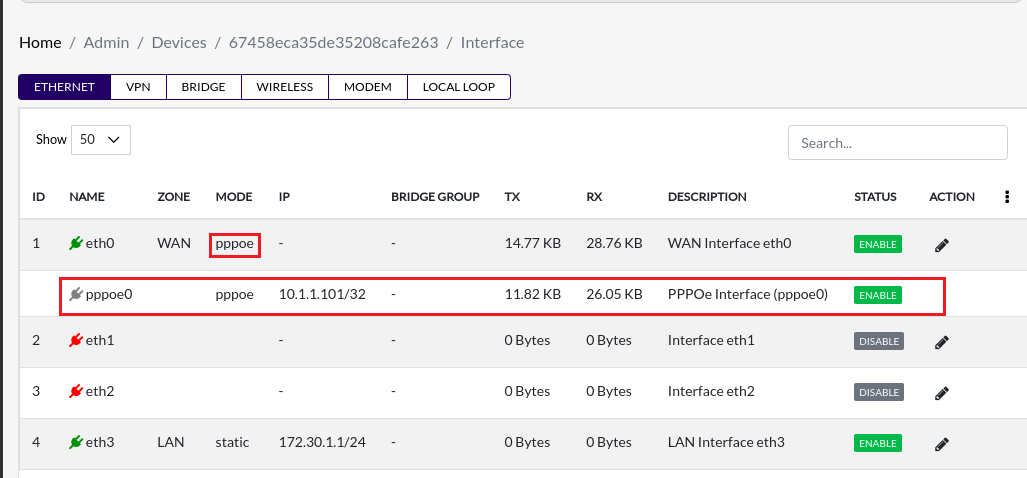The height and width of the screenshot is (478, 1027).
Task: Sort by the BRIDGE GROUP column header
Action: (435, 197)
